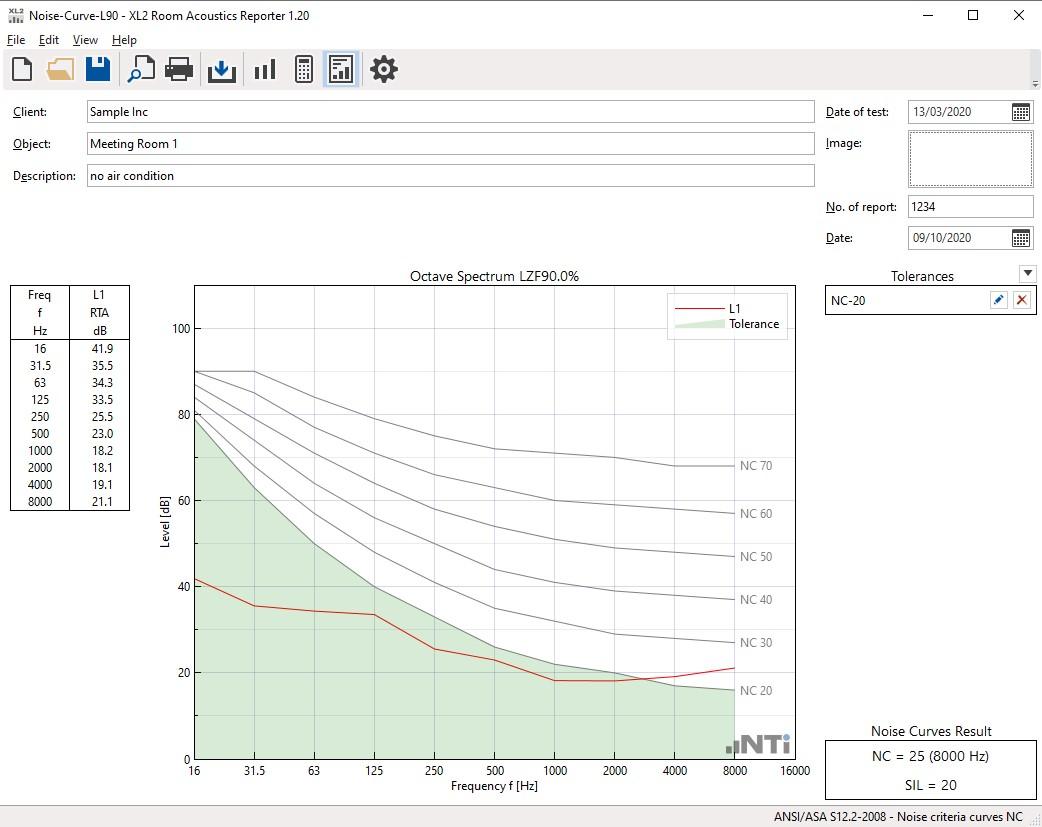Click the No. of report field
Image resolution: width=1042 pixels, height=827 pixels.
tap(970, 207)
